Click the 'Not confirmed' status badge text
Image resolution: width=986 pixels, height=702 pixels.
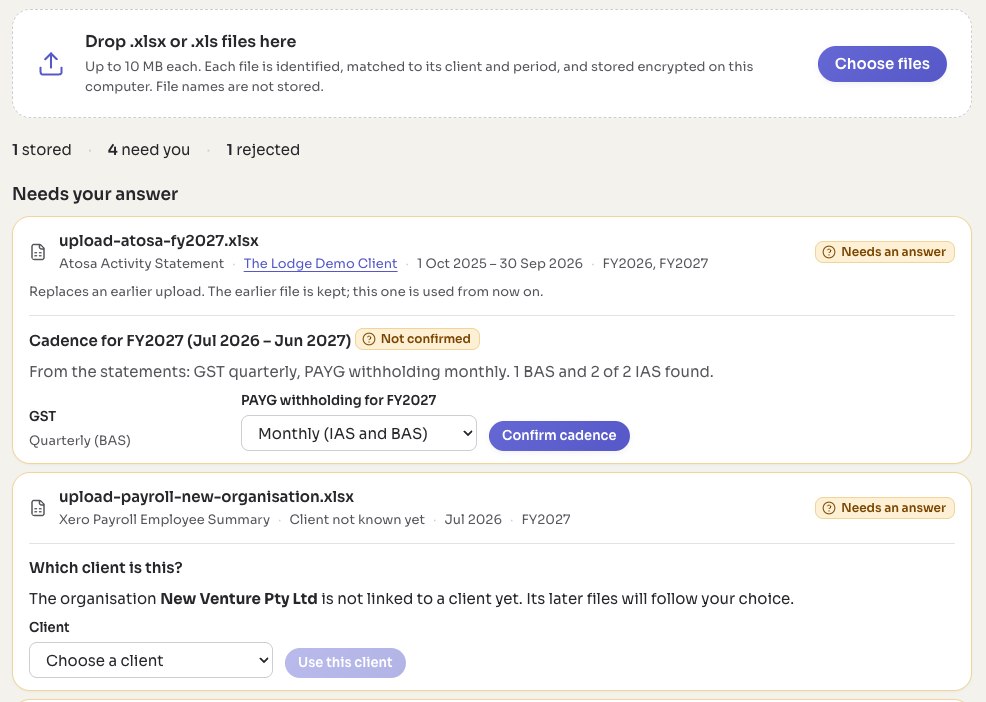[426, 339]
